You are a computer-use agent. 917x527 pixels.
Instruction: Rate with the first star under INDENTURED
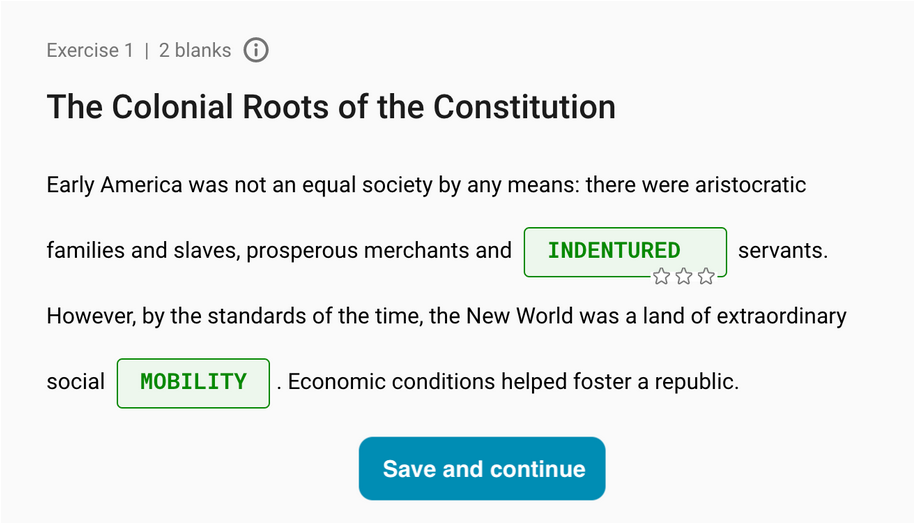click(x=661, y=276)
